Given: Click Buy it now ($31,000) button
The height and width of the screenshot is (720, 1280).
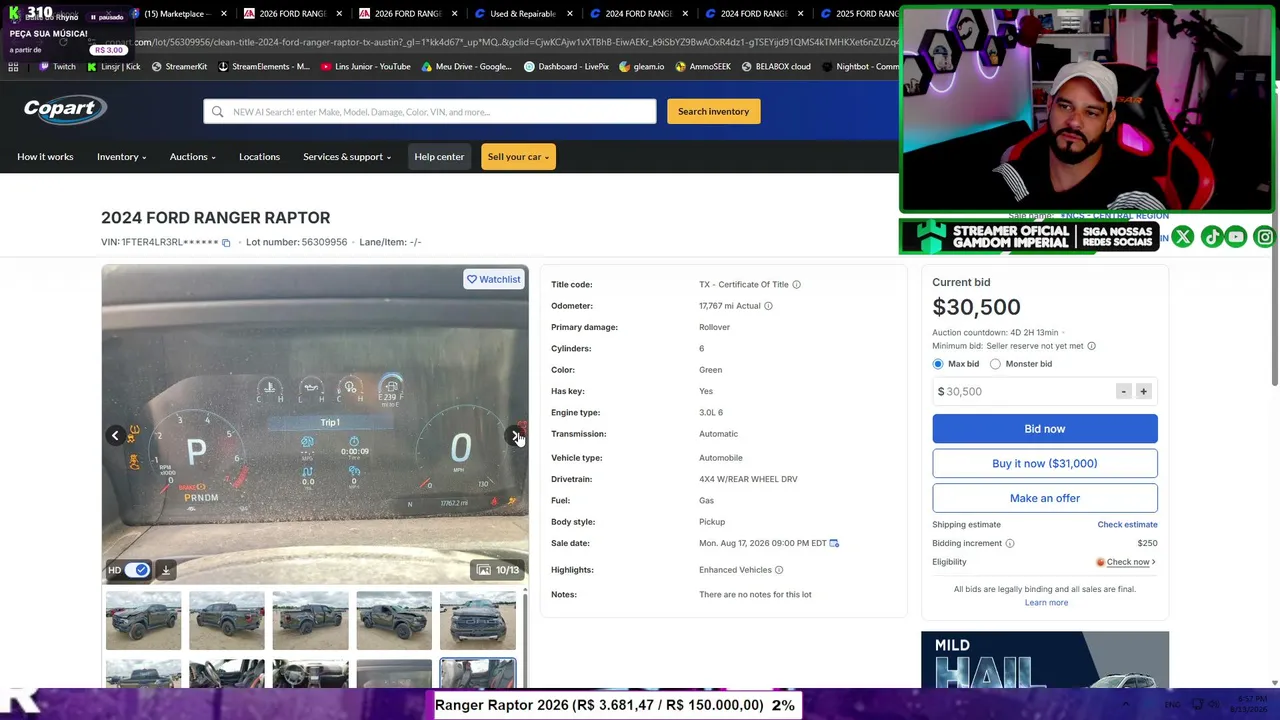Looking at the screenshot, I should click(1045, 464).
